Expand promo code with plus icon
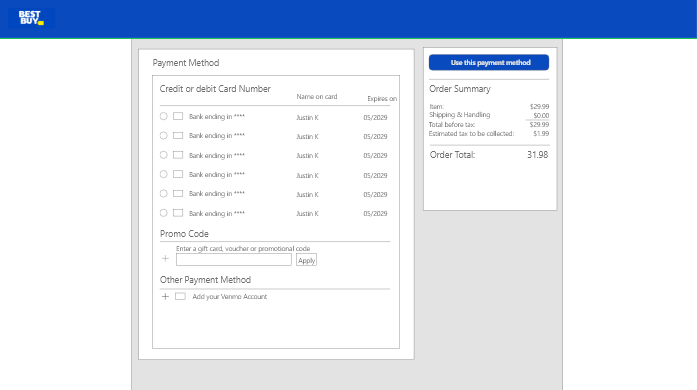Screen dimensions: 697x390 pyautogui.click(x=165, y=258)
